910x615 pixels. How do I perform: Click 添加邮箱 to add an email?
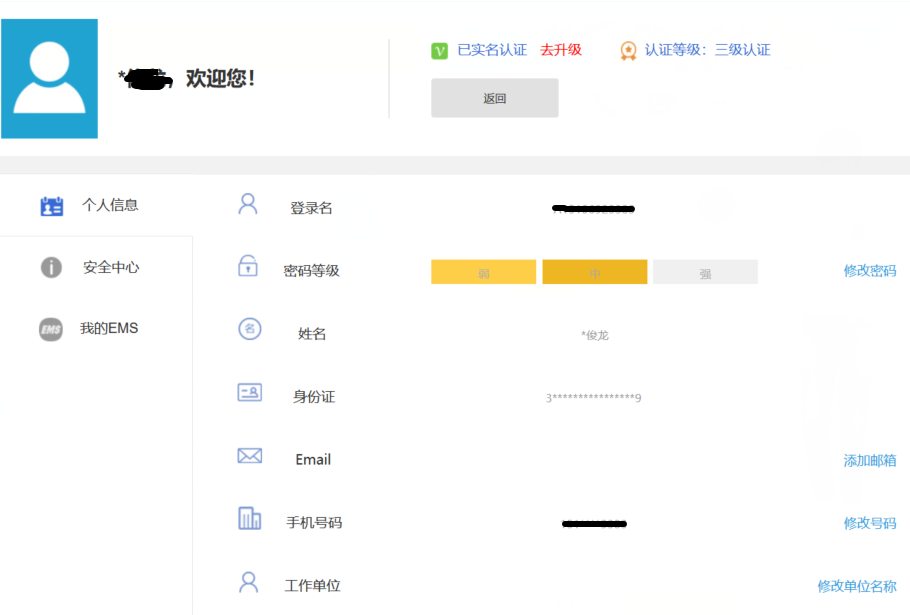click(x=868, y=459)
